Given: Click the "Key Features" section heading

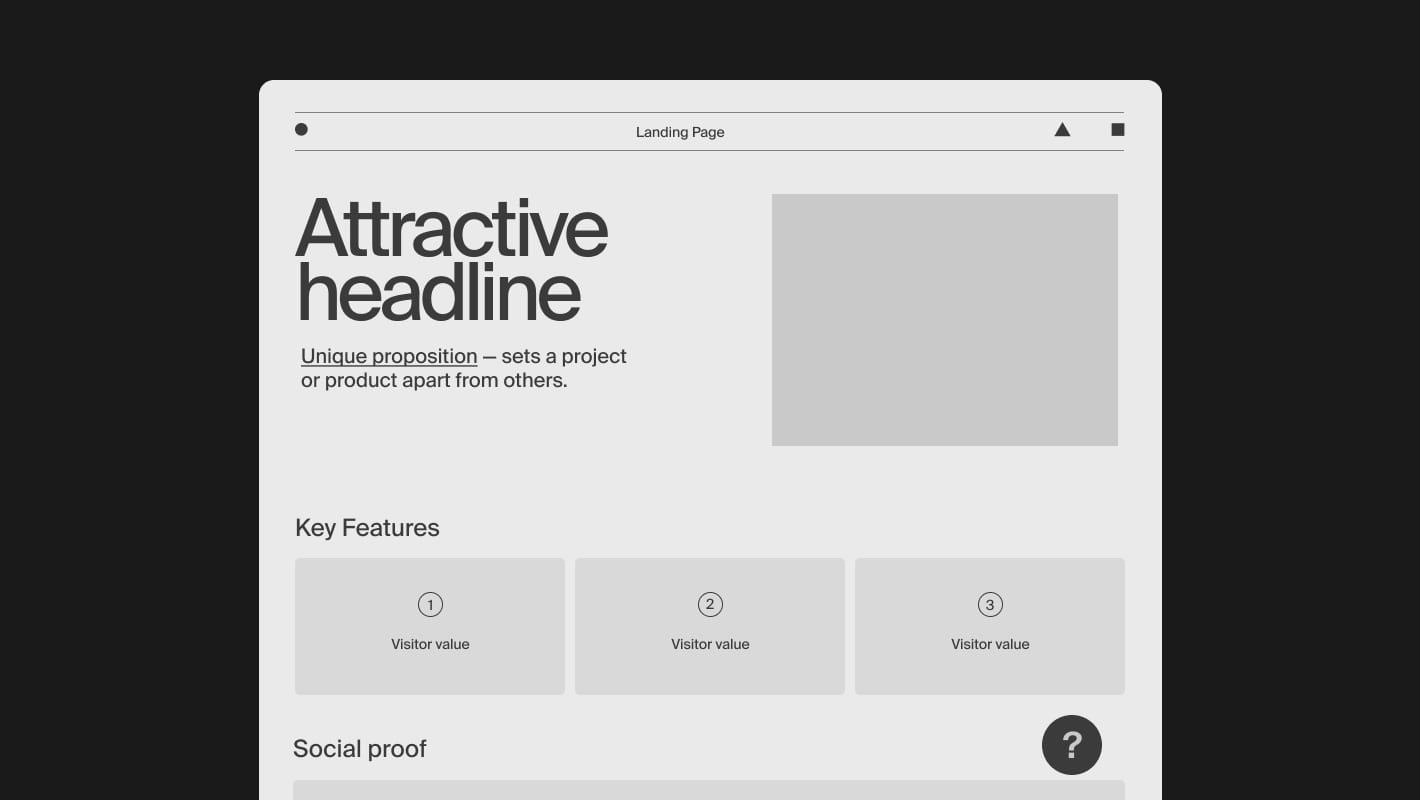Looking at the screenshot, I should click(x=367, y=528).
